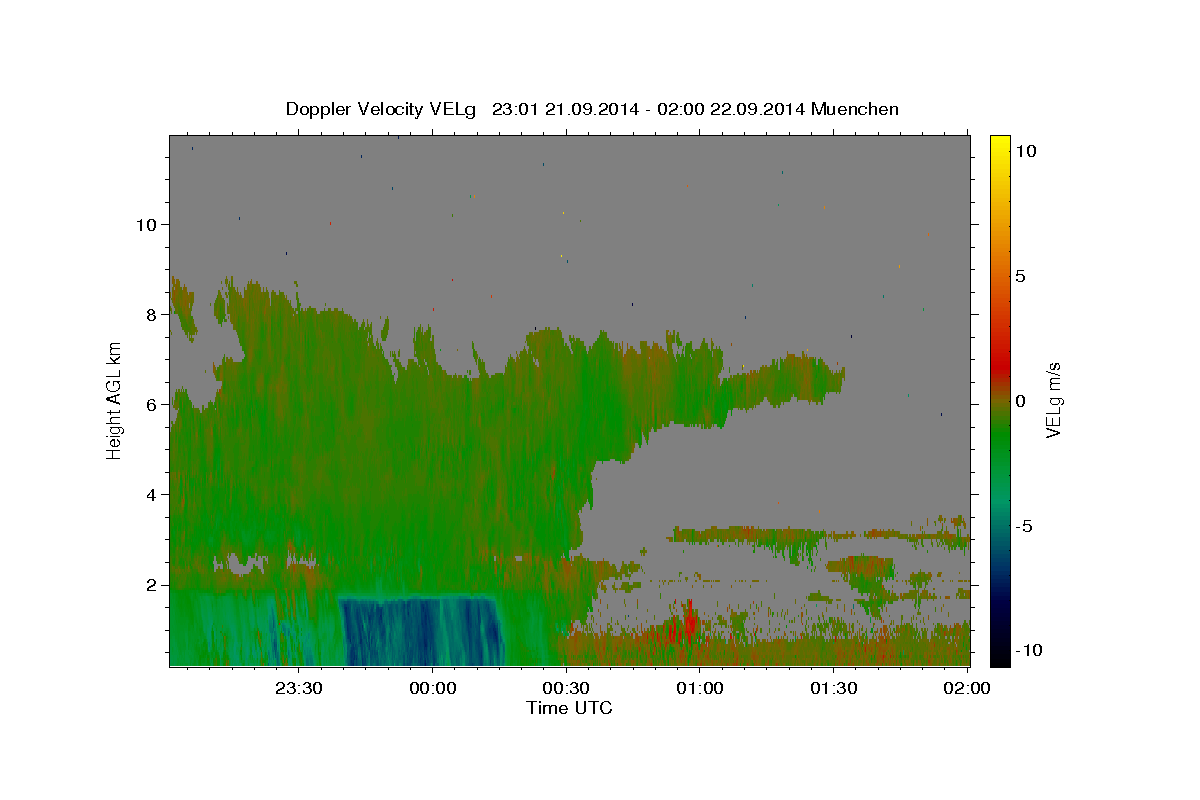Click the height tick label 8
1200x800 pixels.
click(x=152, y=315)
